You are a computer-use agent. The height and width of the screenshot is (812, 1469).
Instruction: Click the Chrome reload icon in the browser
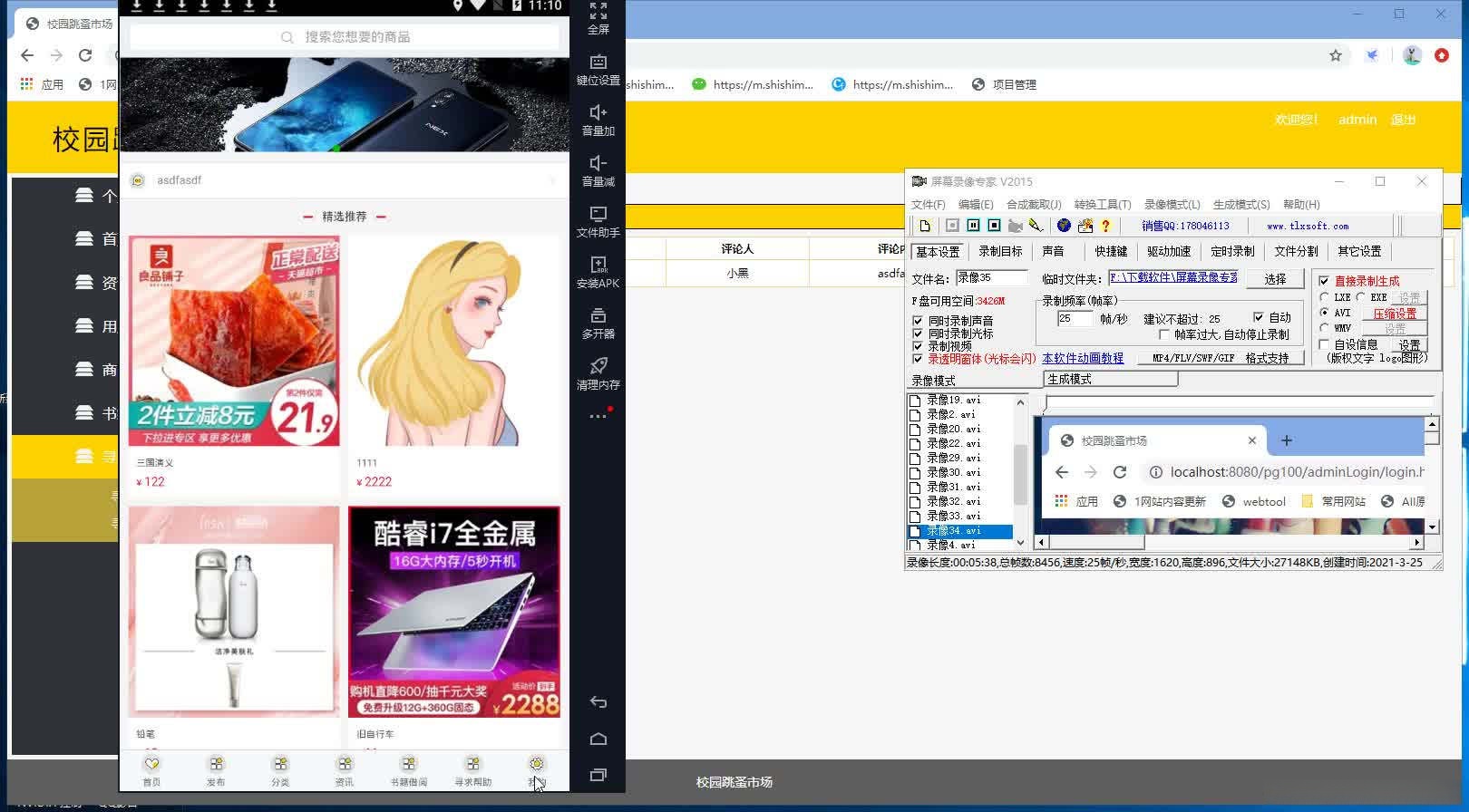point(85,55)
